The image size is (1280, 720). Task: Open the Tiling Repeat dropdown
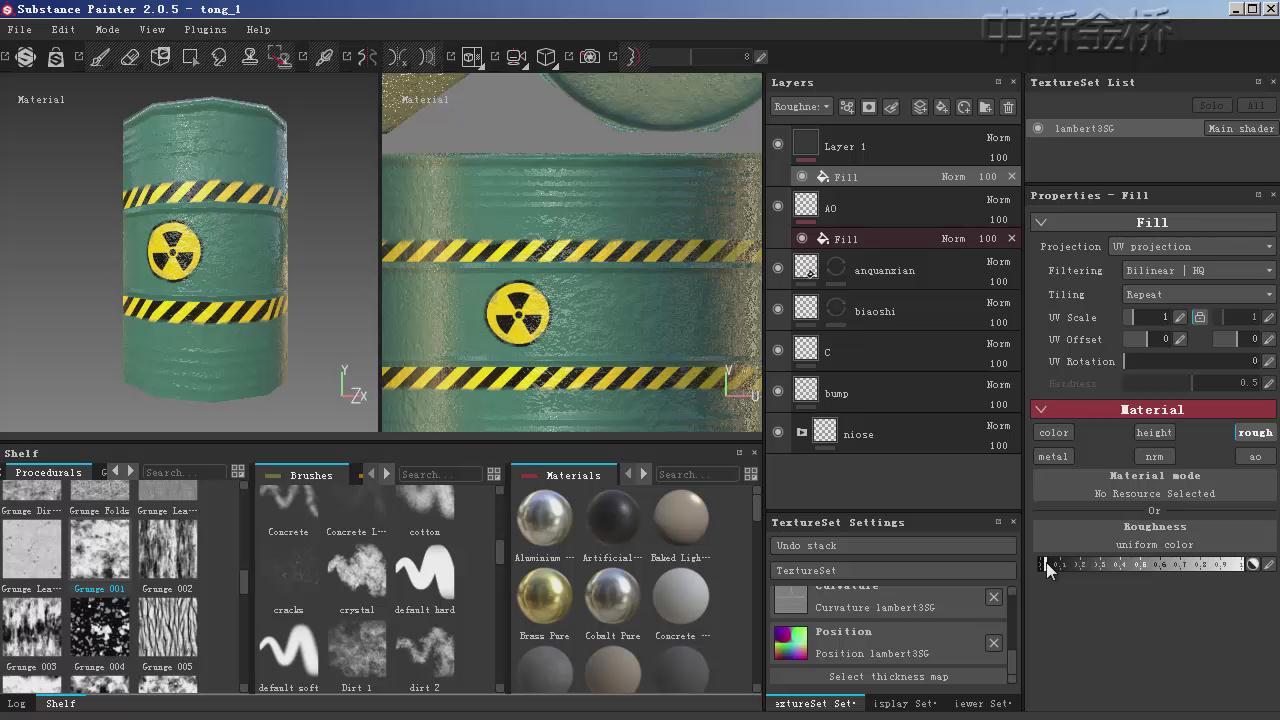tap(1199, 294)
